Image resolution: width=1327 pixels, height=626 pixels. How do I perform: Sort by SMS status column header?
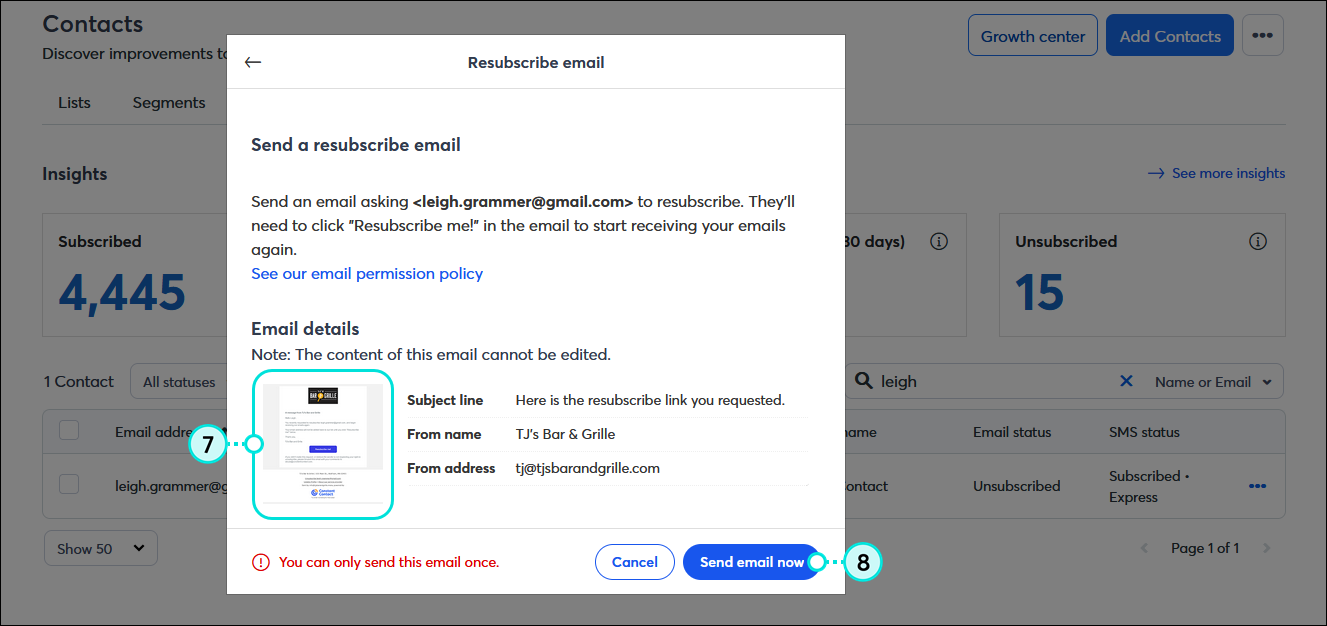(1144, 432)
